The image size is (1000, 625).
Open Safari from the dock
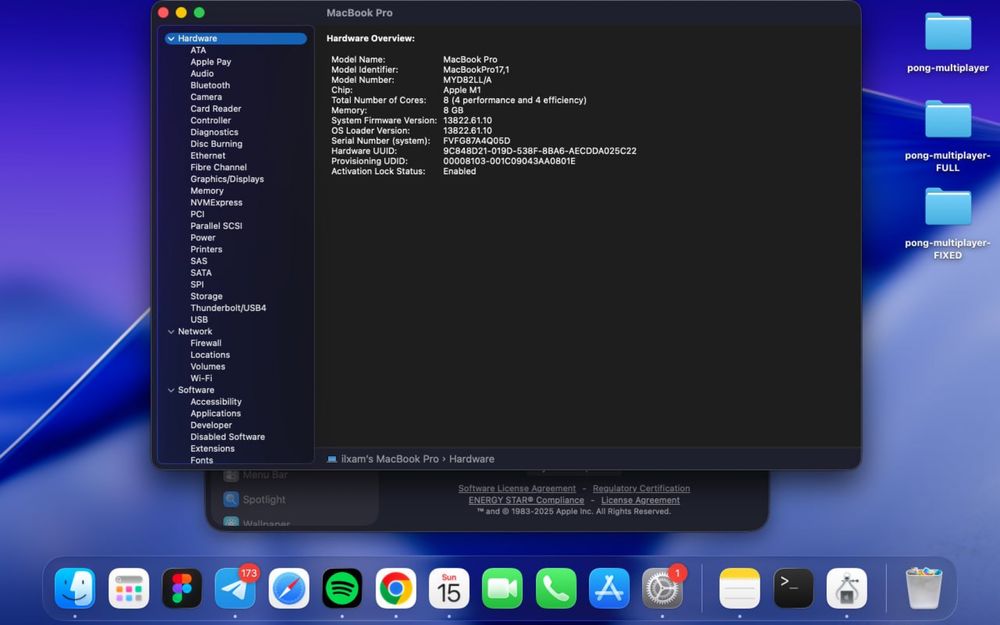point(289,588)
